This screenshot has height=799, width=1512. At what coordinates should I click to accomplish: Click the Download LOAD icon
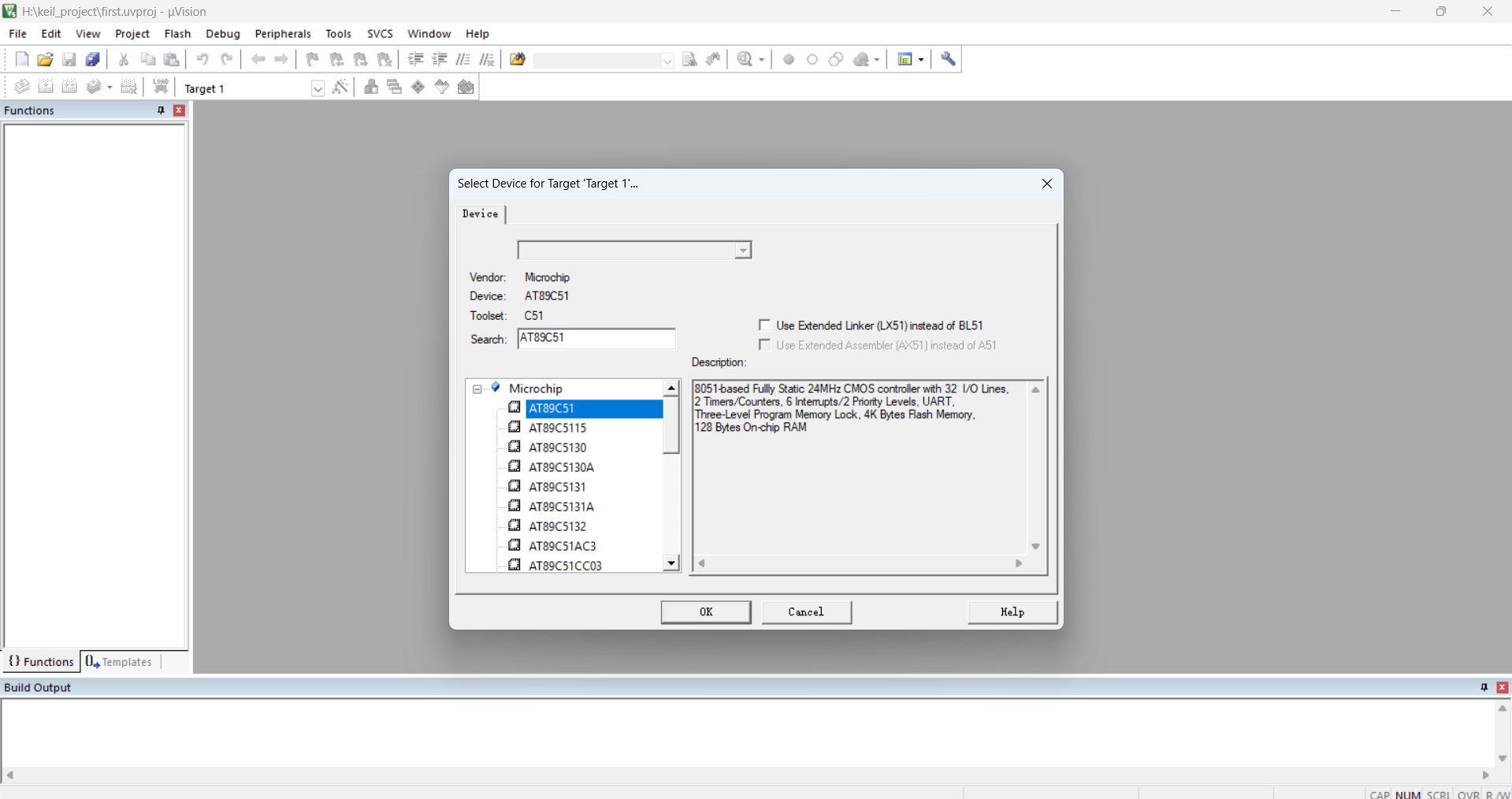click(x=161, y=87)
